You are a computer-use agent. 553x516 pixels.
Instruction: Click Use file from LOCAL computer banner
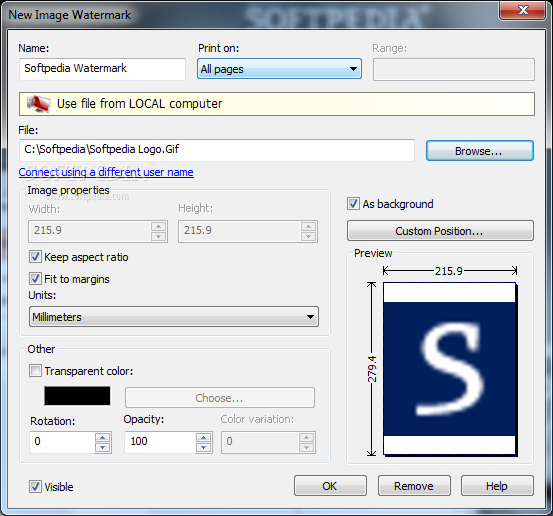click(277, 104)
